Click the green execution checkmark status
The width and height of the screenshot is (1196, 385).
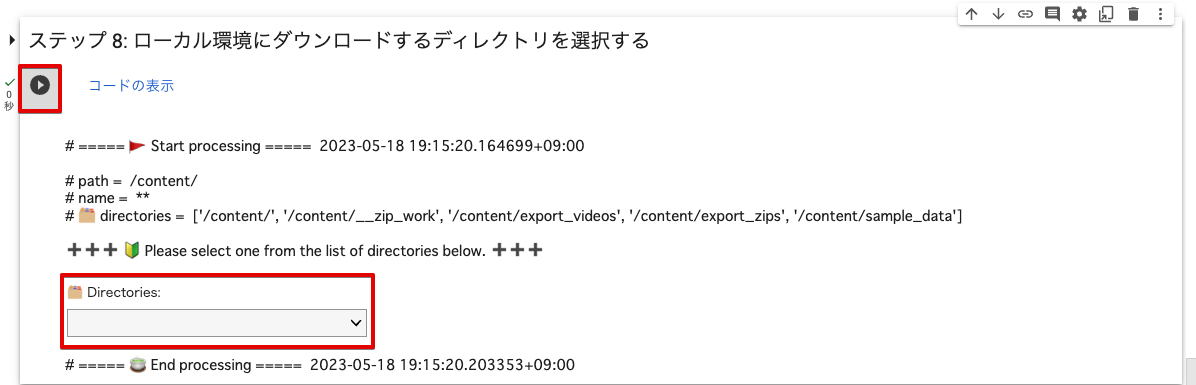pyautogui.click(x=9, y=82)
